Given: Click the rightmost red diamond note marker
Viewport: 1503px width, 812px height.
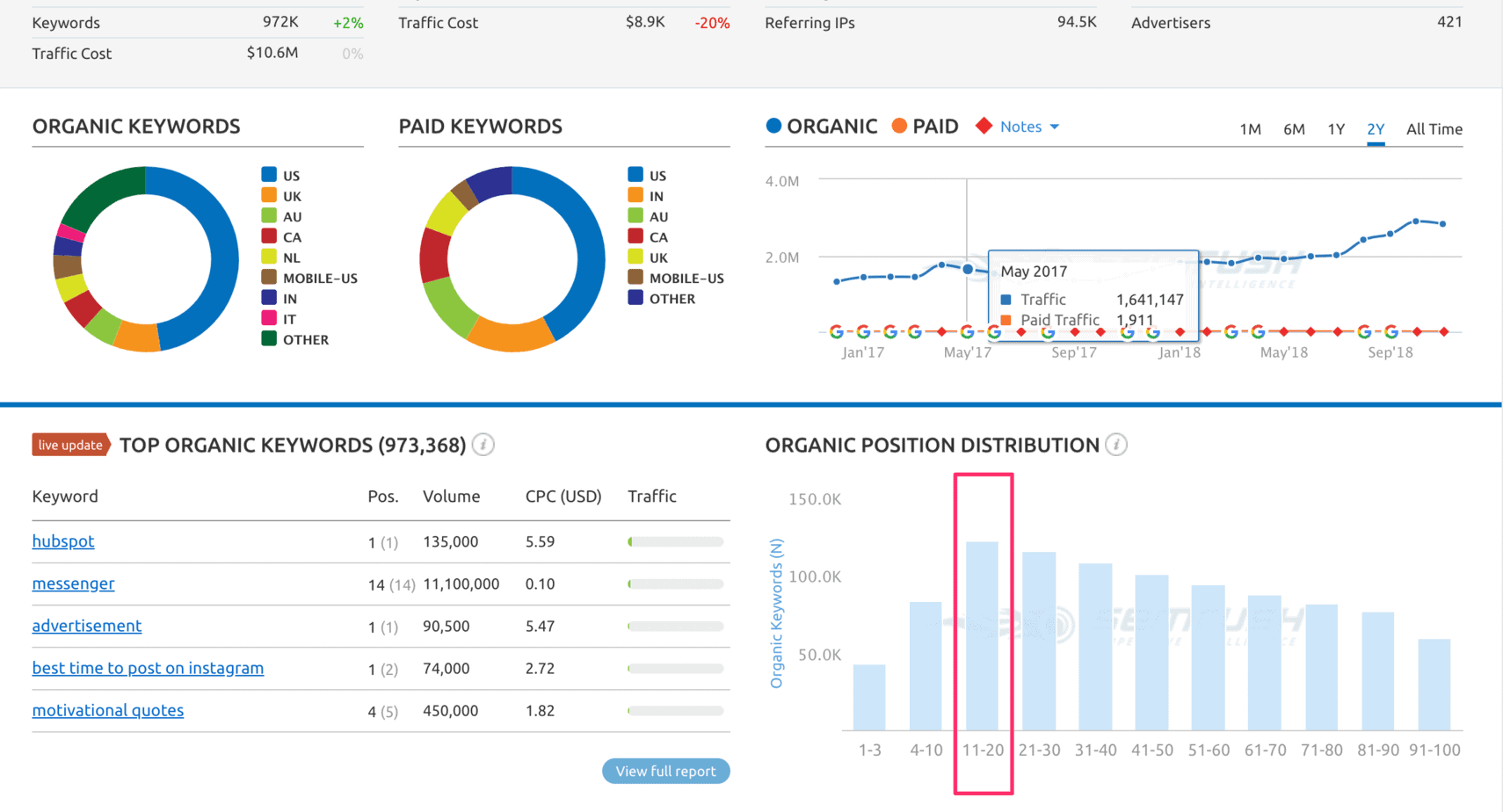Looking at the screenshot, I should [x=1443, y=331].
